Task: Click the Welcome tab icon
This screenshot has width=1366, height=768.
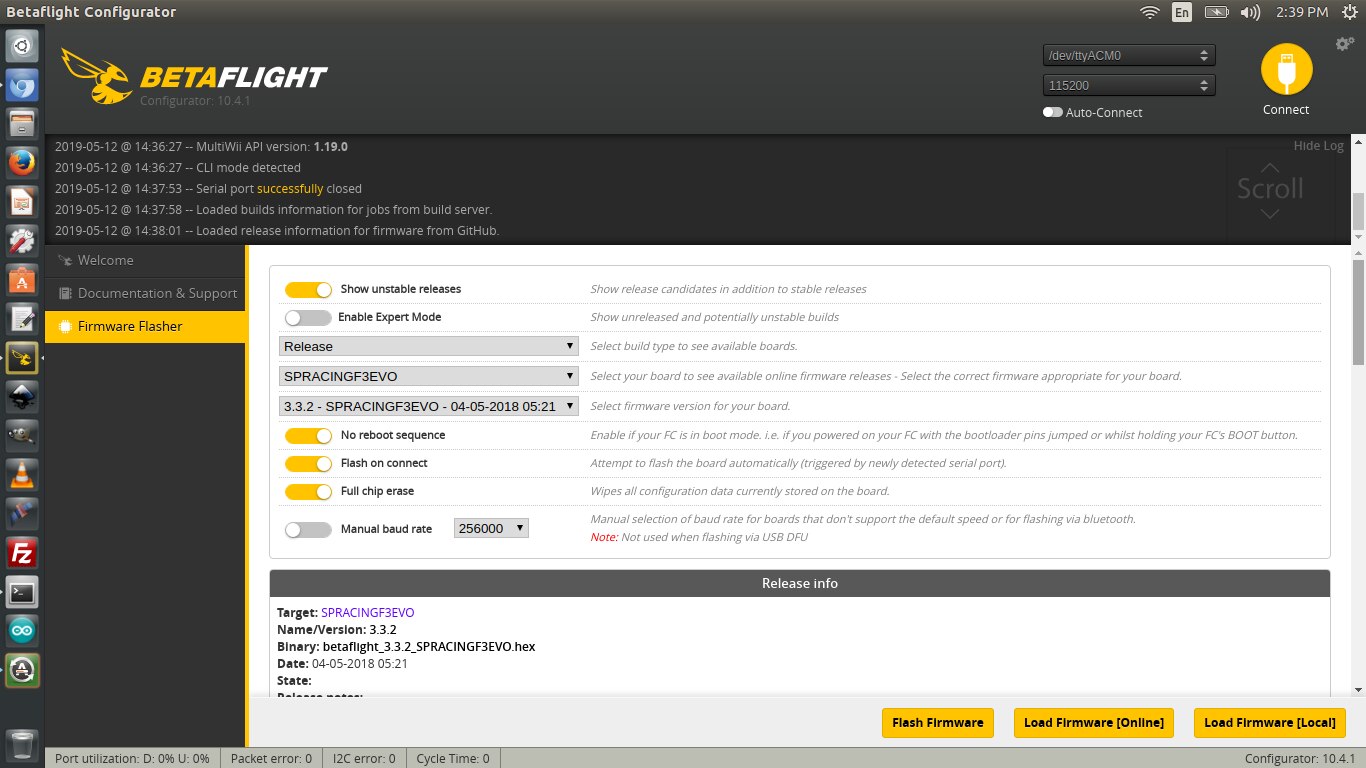Action: [x=65, y=261]
